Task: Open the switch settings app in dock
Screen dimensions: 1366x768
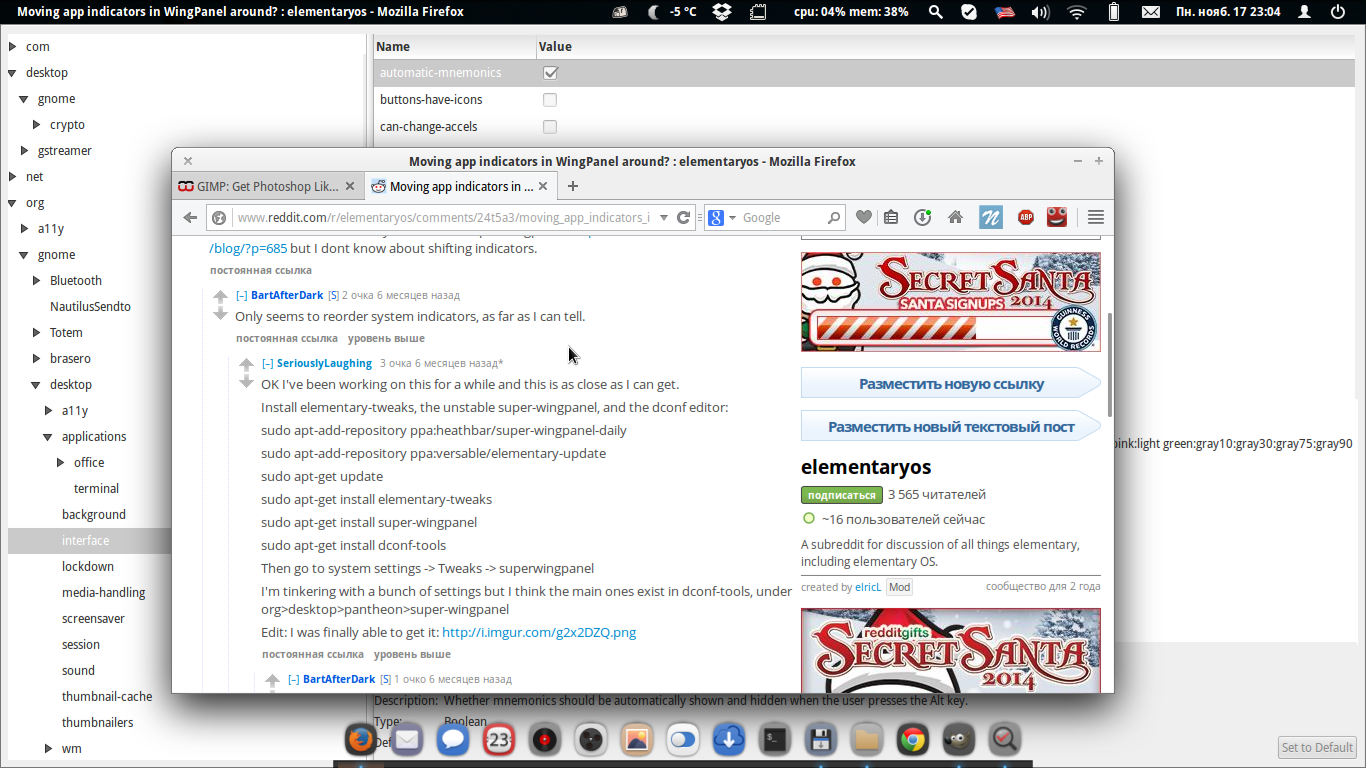Action: (x=683, y=740)
